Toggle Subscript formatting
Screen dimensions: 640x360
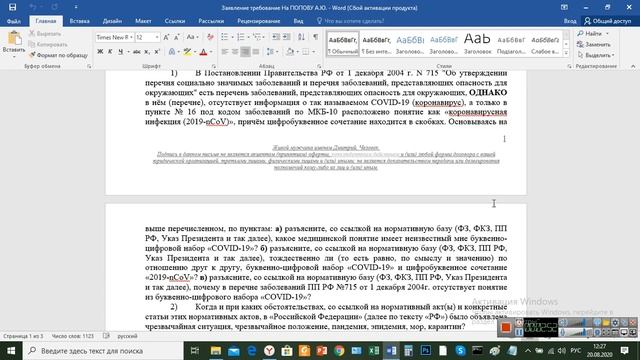coord(147,52)
